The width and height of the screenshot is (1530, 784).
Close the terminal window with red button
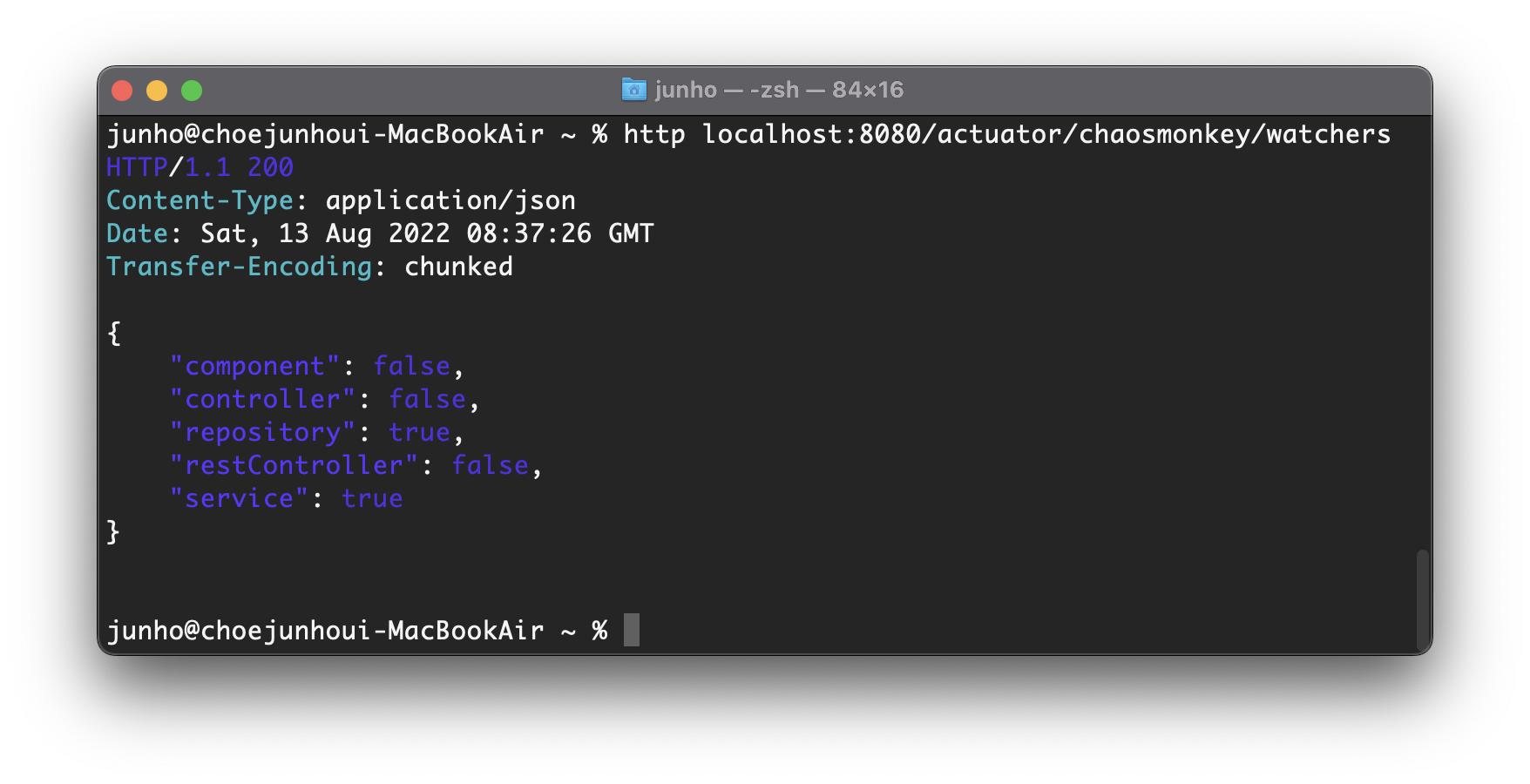pyautogui.click(x=122, y=91)
